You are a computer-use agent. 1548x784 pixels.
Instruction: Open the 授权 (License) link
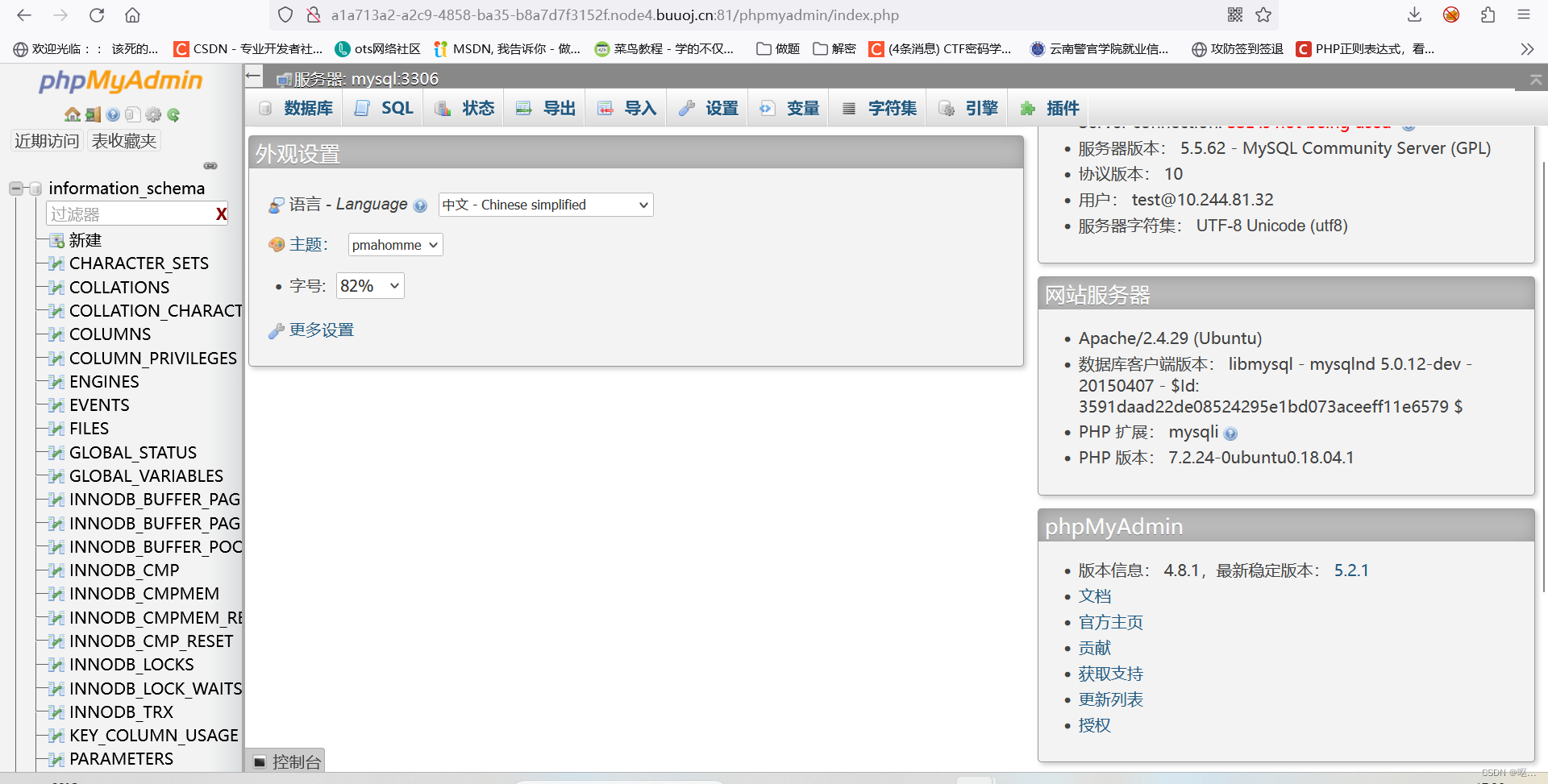1095,725
